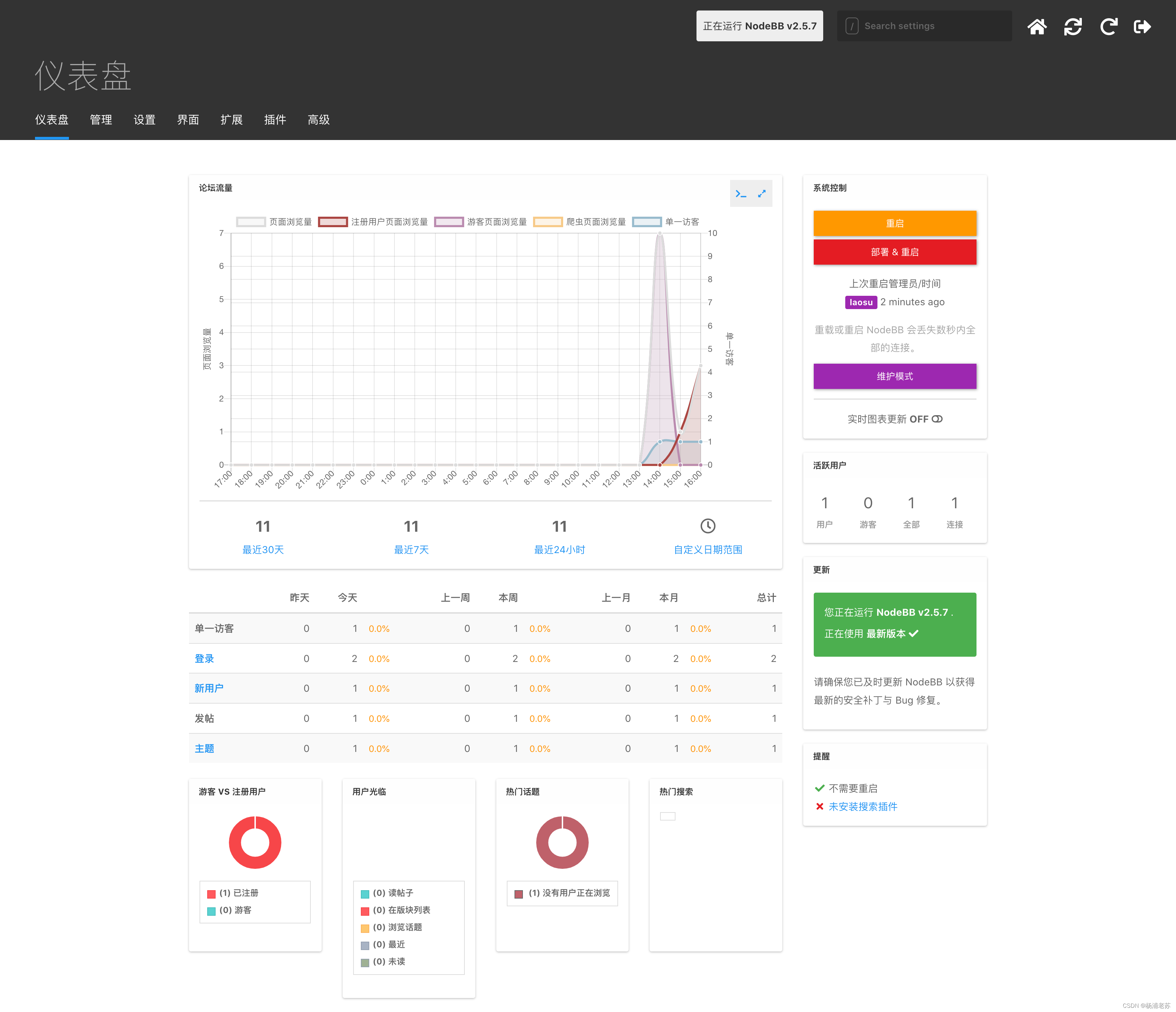Select 最近30天 range link
1176x1012 pixels.
click(263, 550)
